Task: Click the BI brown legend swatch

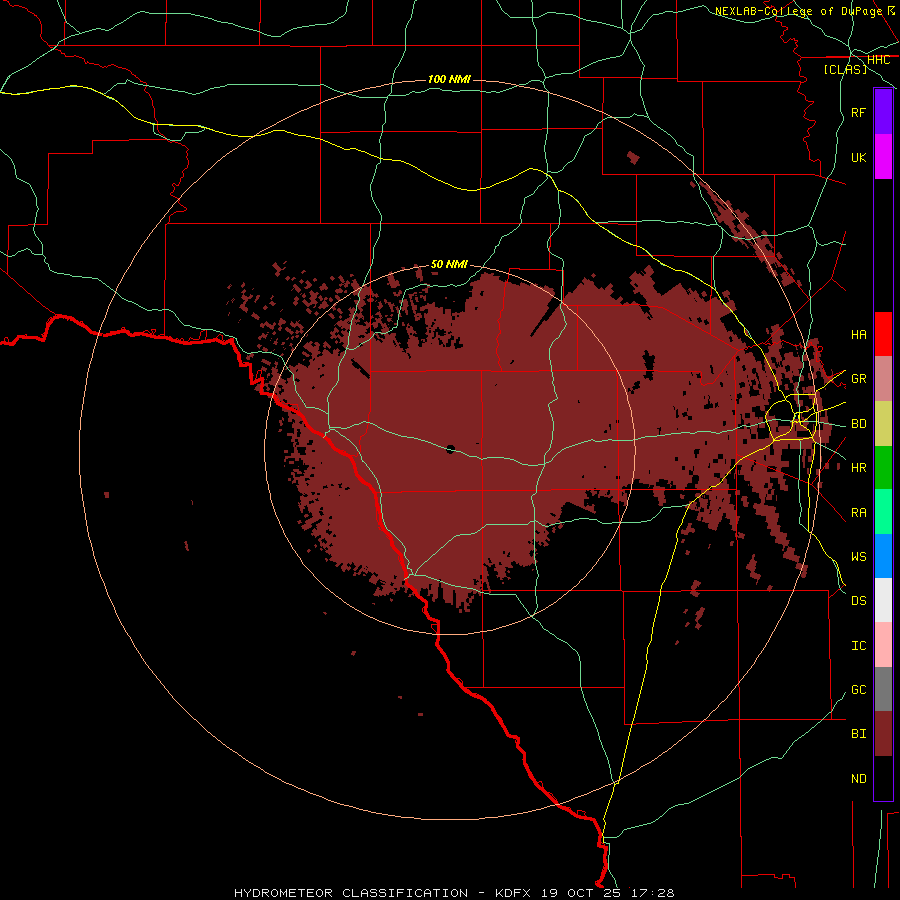Action: (x=883, y=734)
